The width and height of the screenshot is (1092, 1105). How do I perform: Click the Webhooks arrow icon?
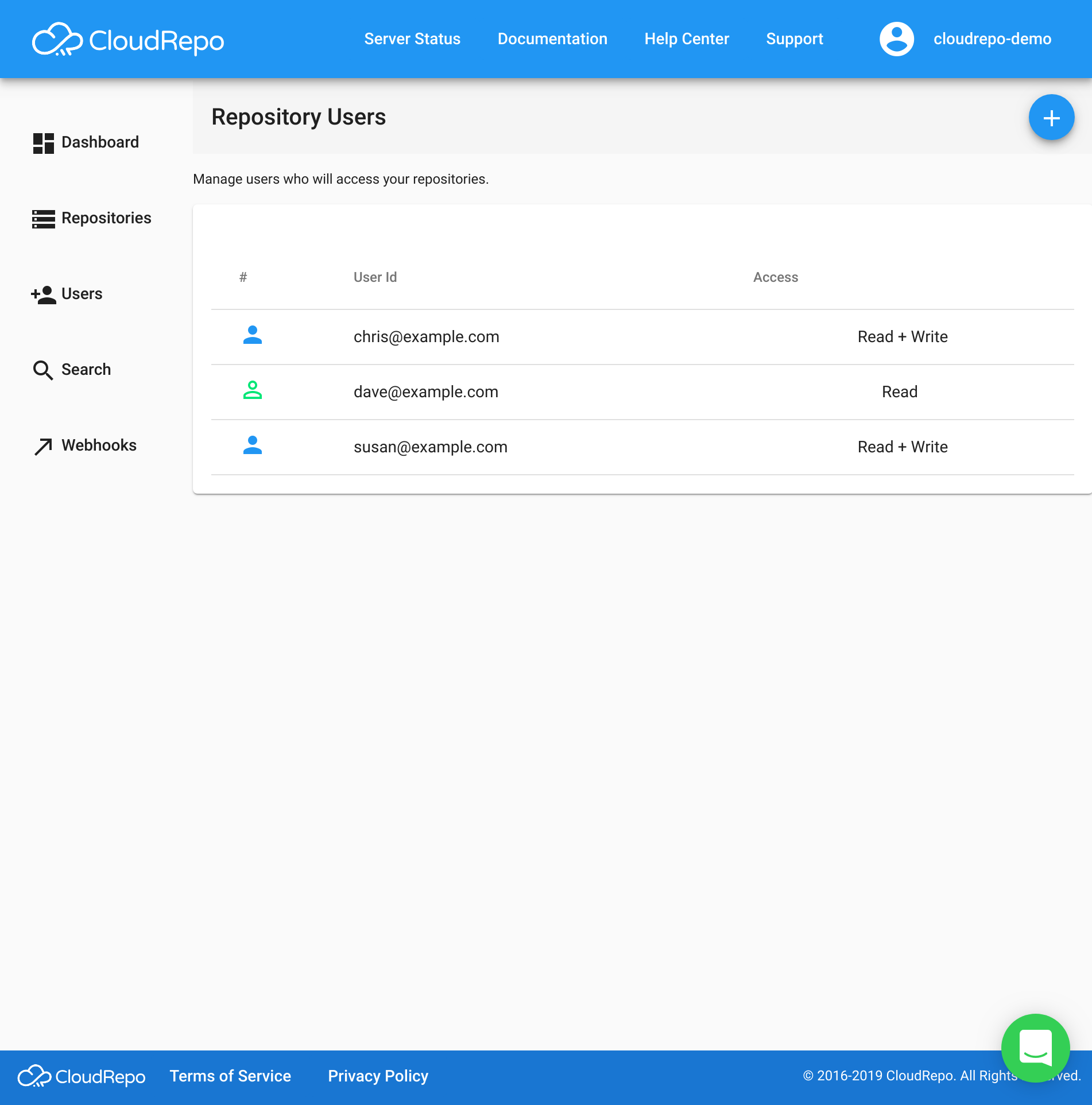[x=43, y=446]
